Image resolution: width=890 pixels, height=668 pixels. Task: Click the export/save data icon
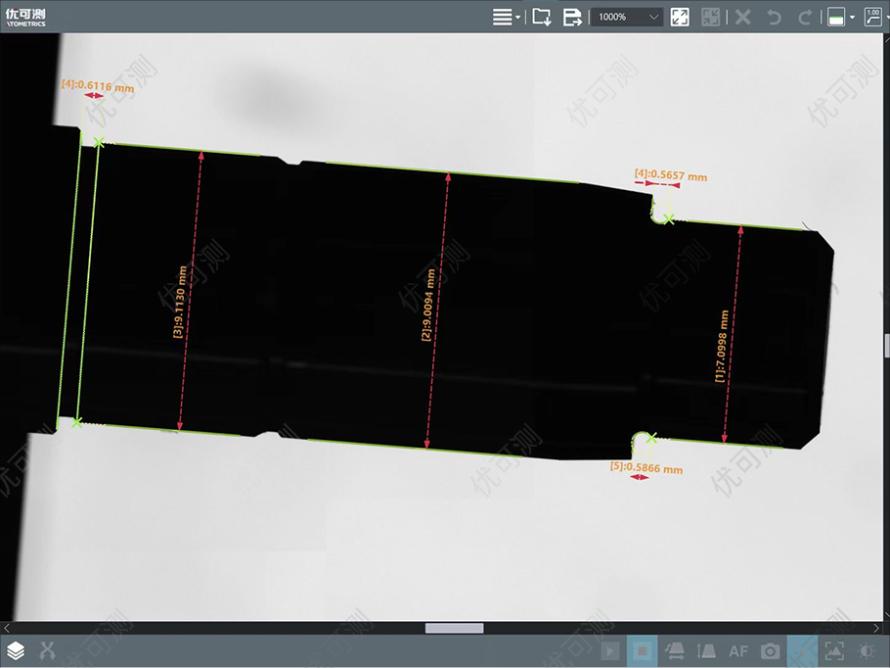(572, 17)
